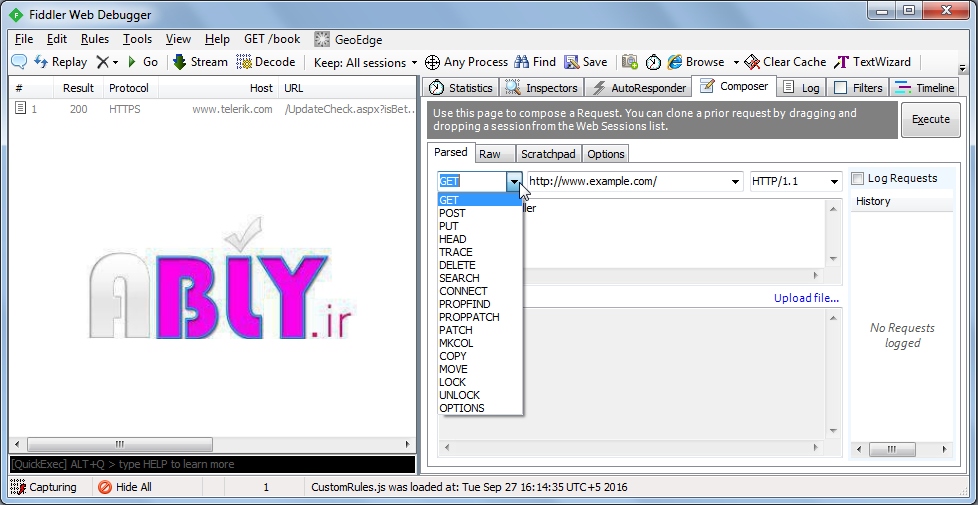Click the Remove sessions X icon
The height and width of the screenshot is (505, 978).
pos(103,62)
